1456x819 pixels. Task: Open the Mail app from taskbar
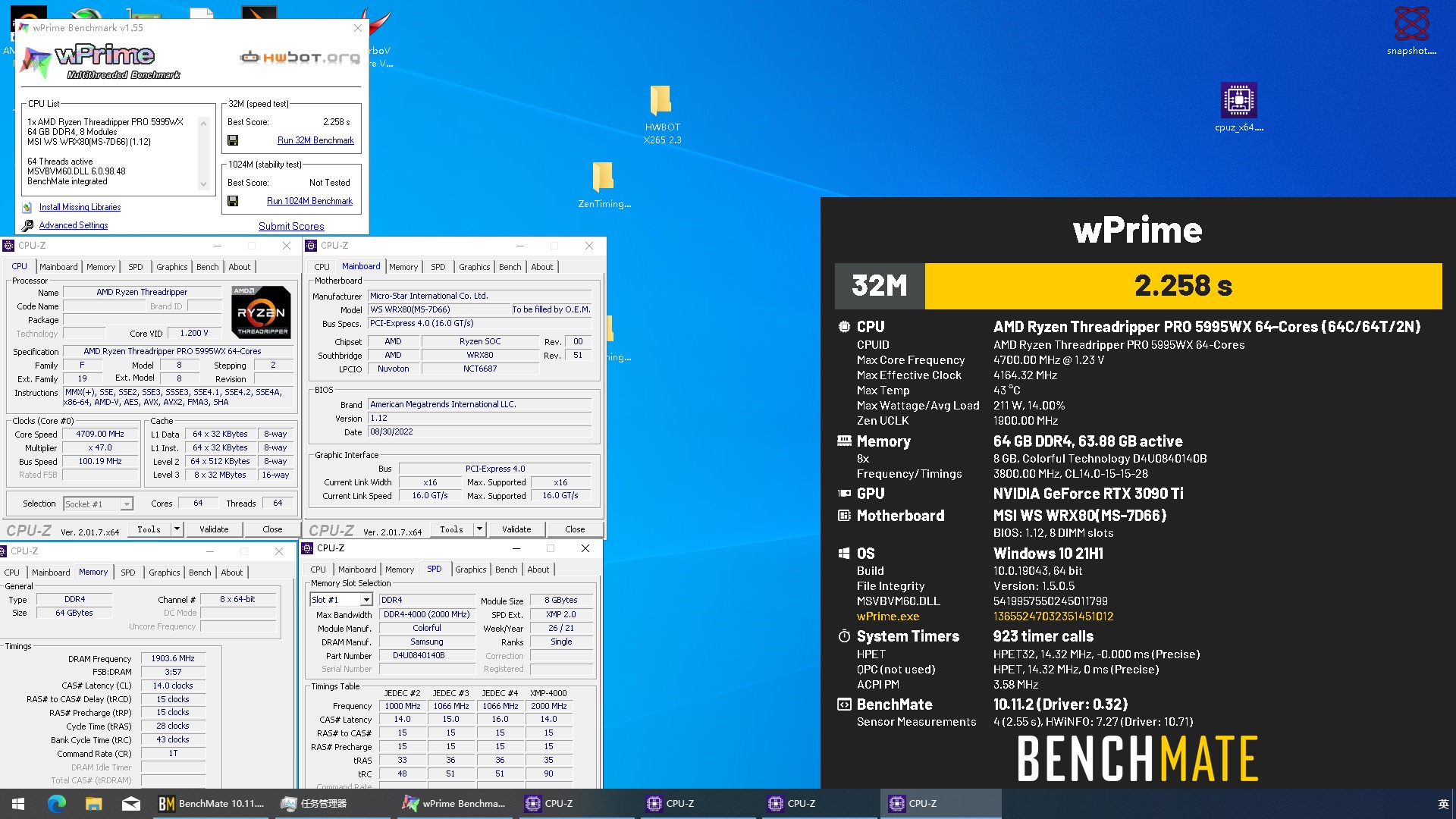pyautogui.click(x=130, y=804)
